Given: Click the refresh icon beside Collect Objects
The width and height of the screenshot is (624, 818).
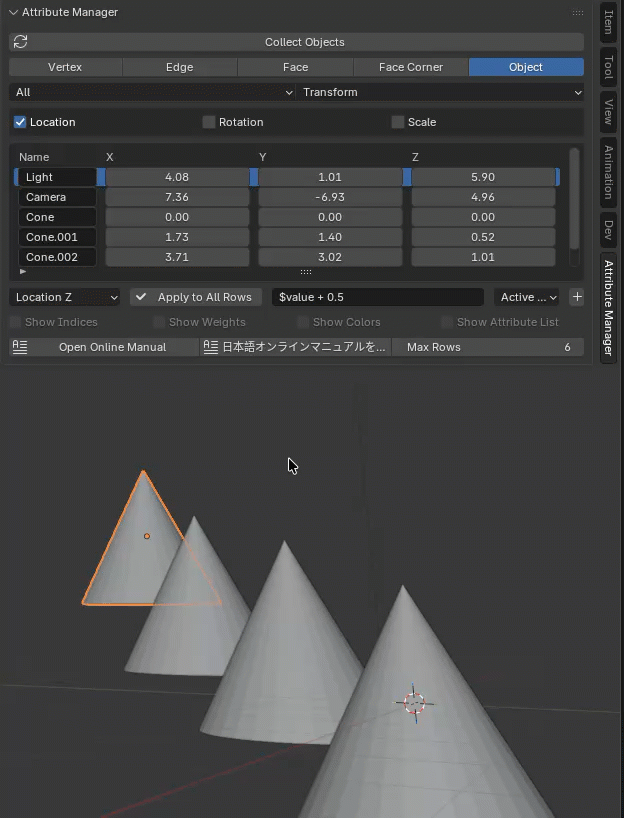Looking at the screenshot, I should pos(20,42).
